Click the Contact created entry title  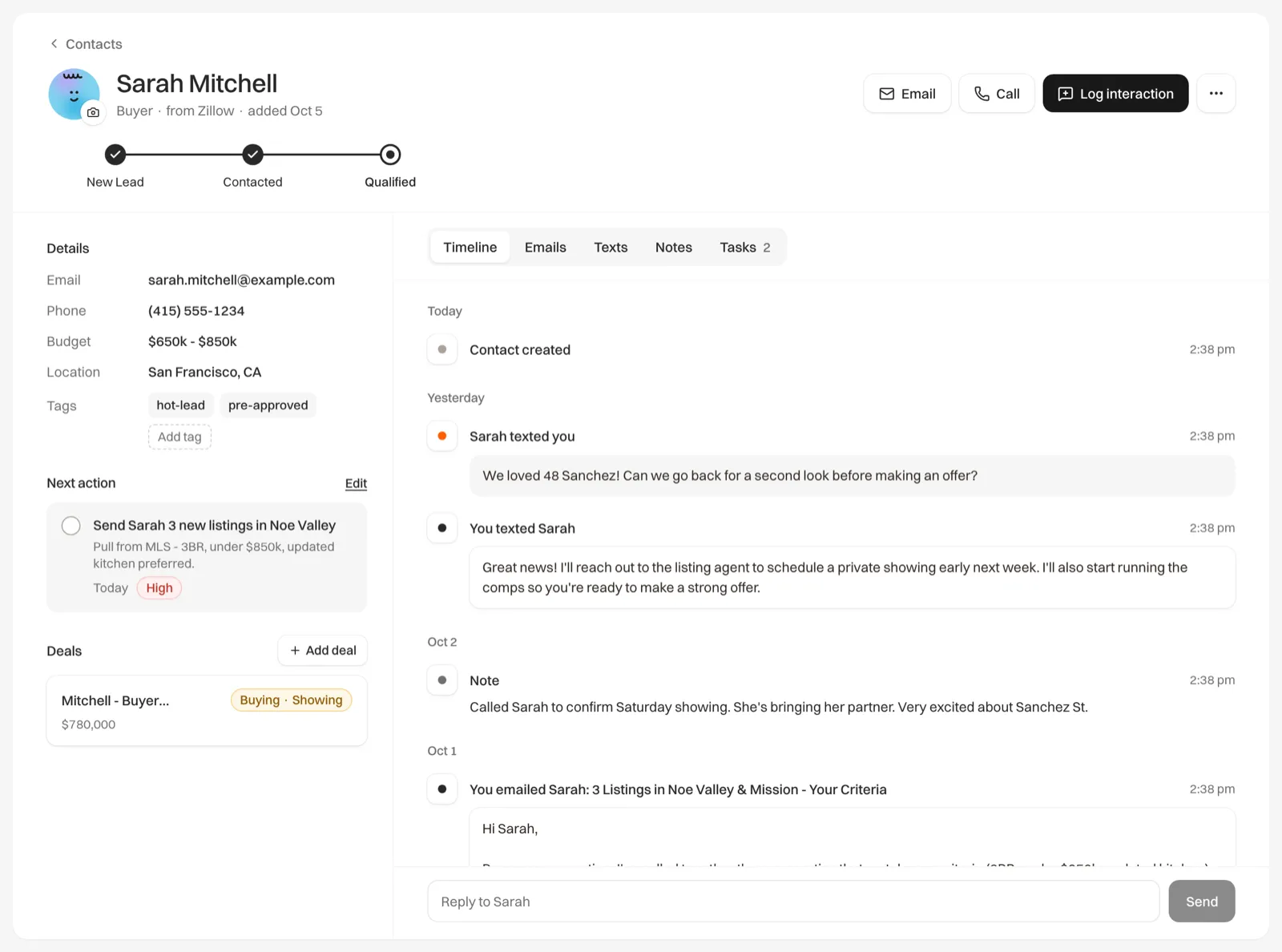point(520,350)
